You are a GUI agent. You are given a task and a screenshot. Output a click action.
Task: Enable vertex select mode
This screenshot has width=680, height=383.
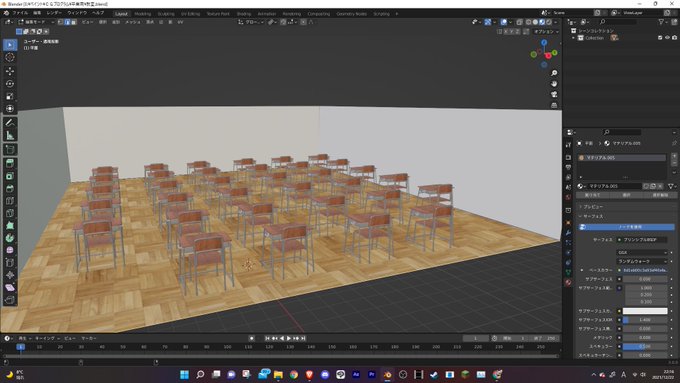(61, 22)
